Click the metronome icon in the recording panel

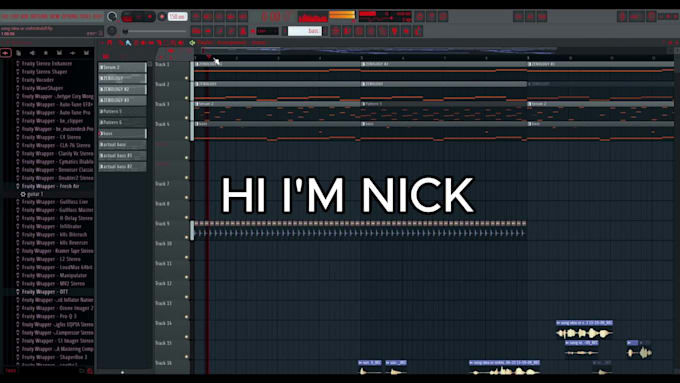pos(196,16)
